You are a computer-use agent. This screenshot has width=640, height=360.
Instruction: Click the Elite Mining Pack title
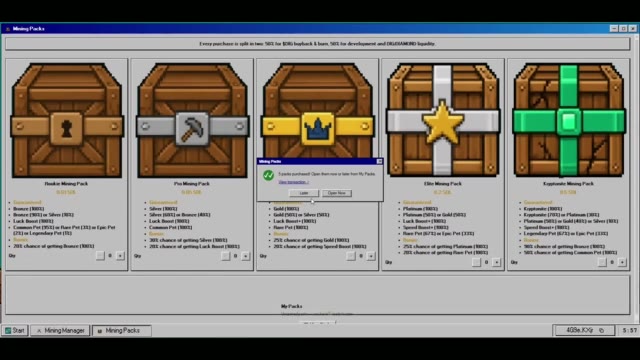[x=443, y=184]
